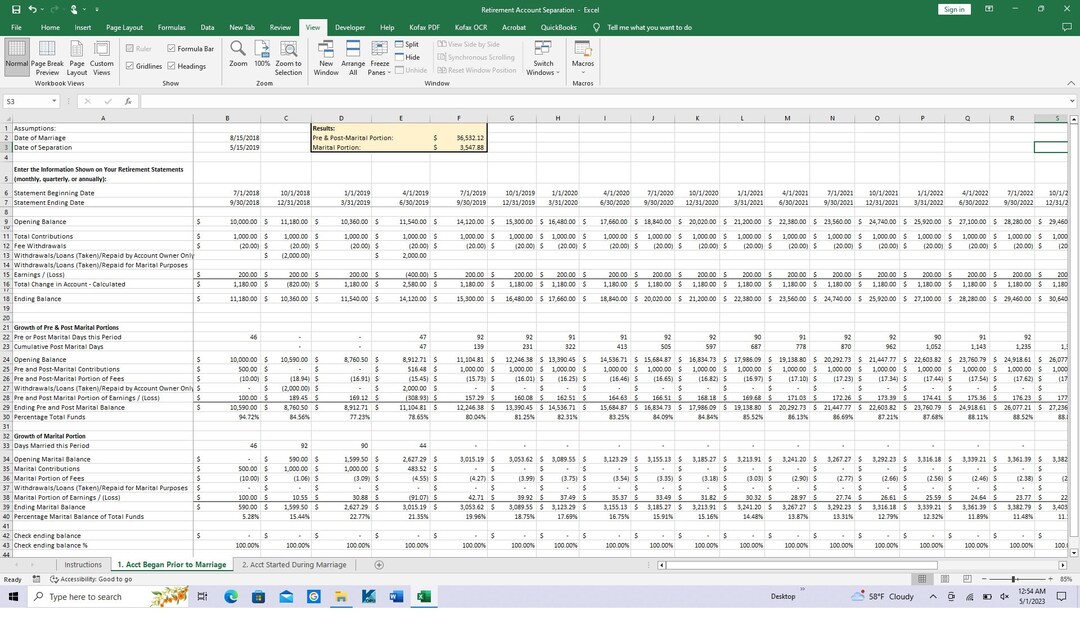Click the New Sheet plus button
1080x619 pixels.
tap(378, 564)
